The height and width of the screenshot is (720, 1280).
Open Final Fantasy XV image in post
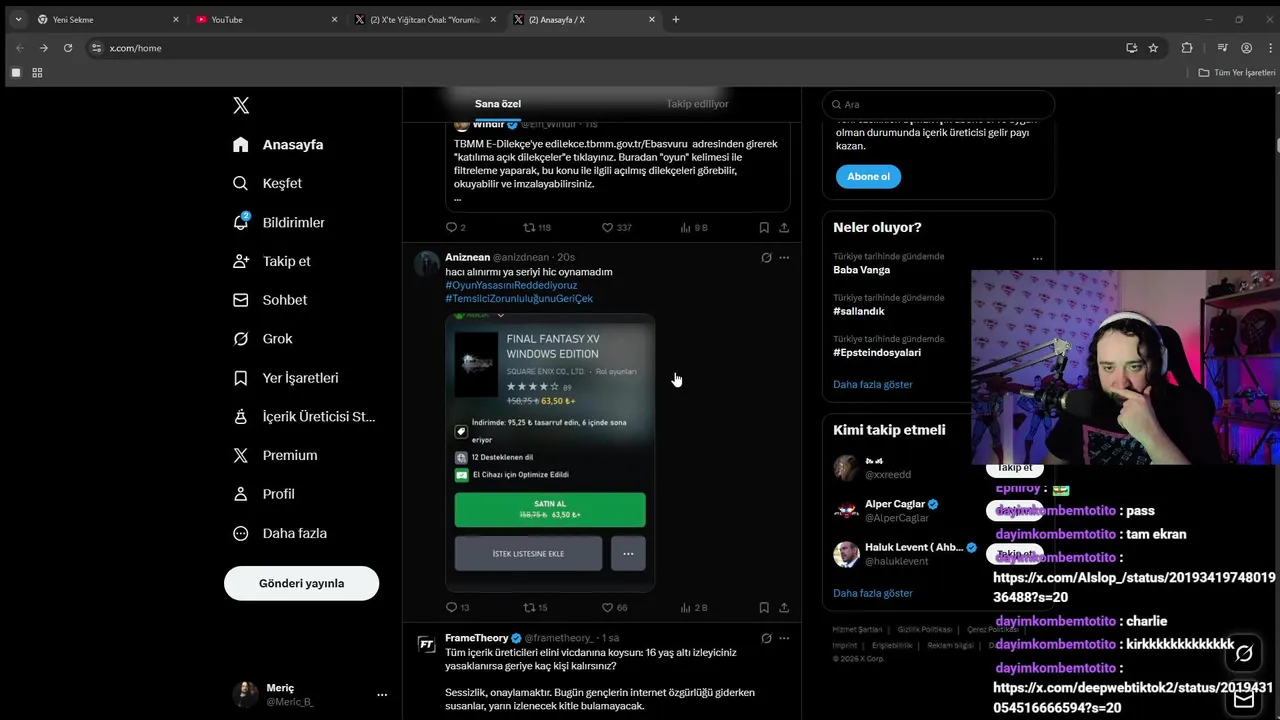pyautogui.click(x=550, y=452)
